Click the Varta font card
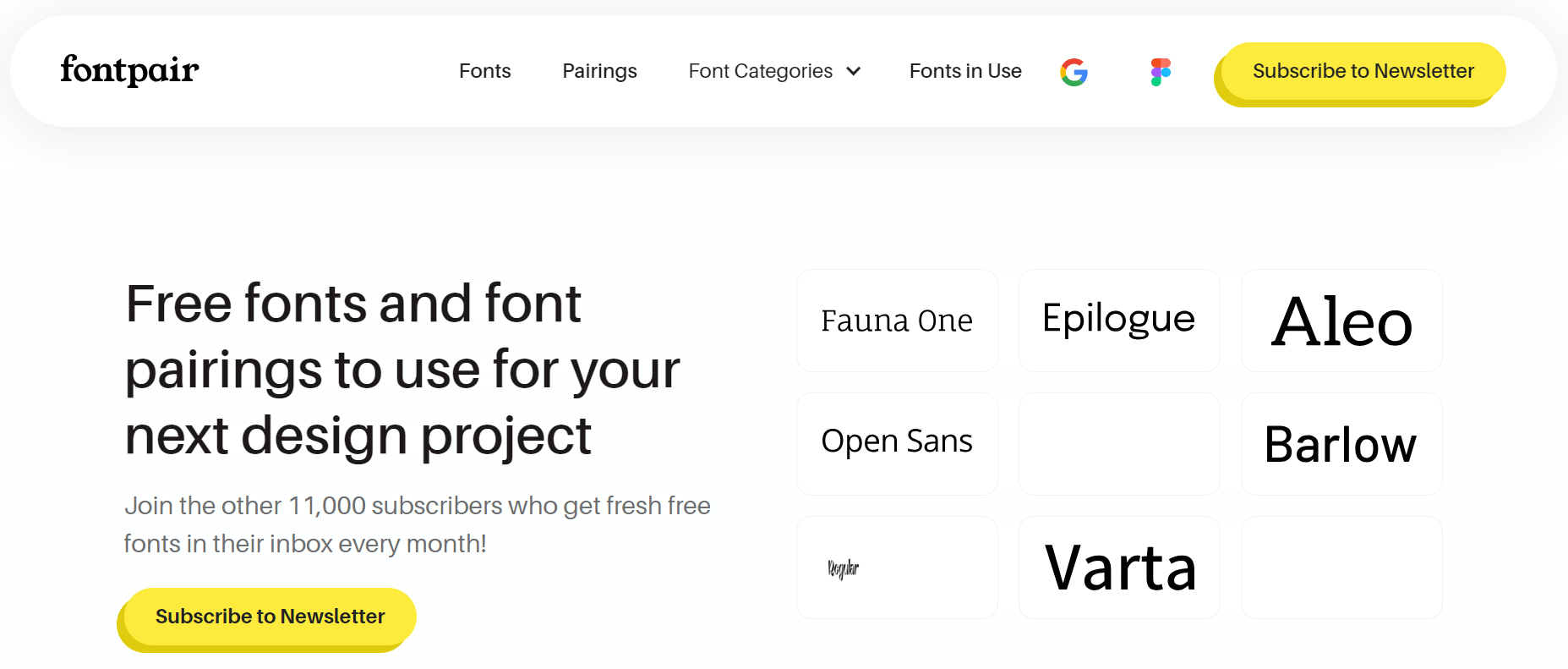 [1119, 568]
